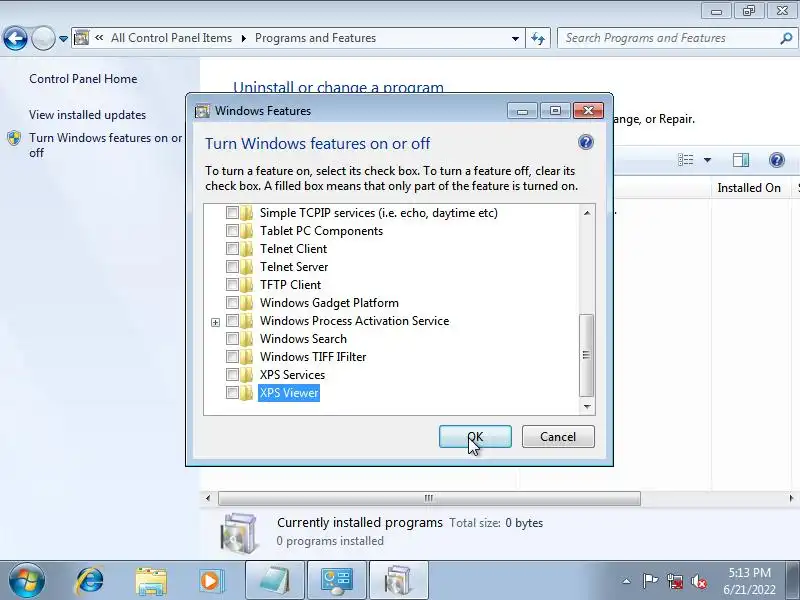
Task: Go back in Control Panel window
Action: [15, 38]
